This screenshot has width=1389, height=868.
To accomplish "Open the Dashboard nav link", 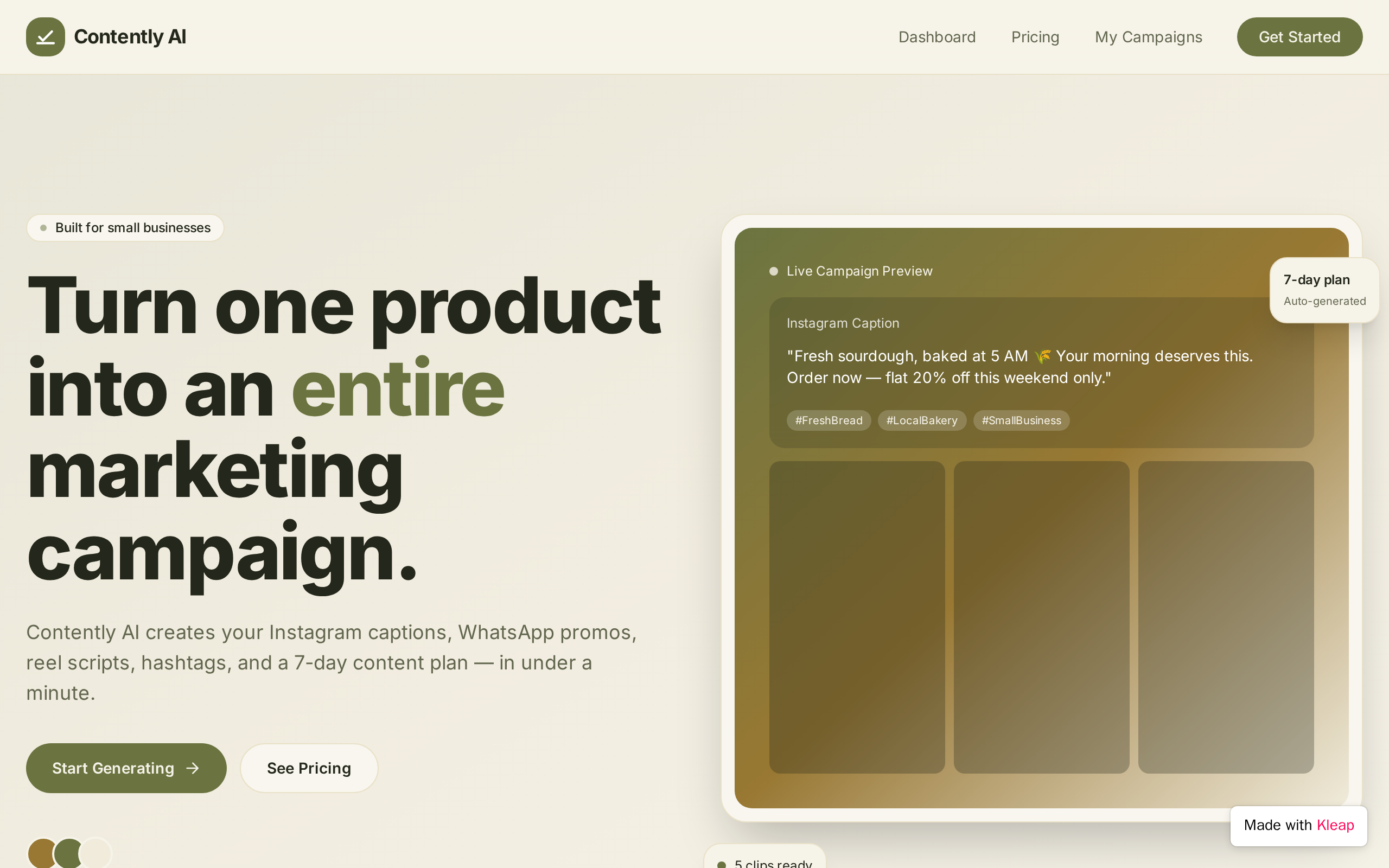I will pyautogui.click(x=936, y=37).
